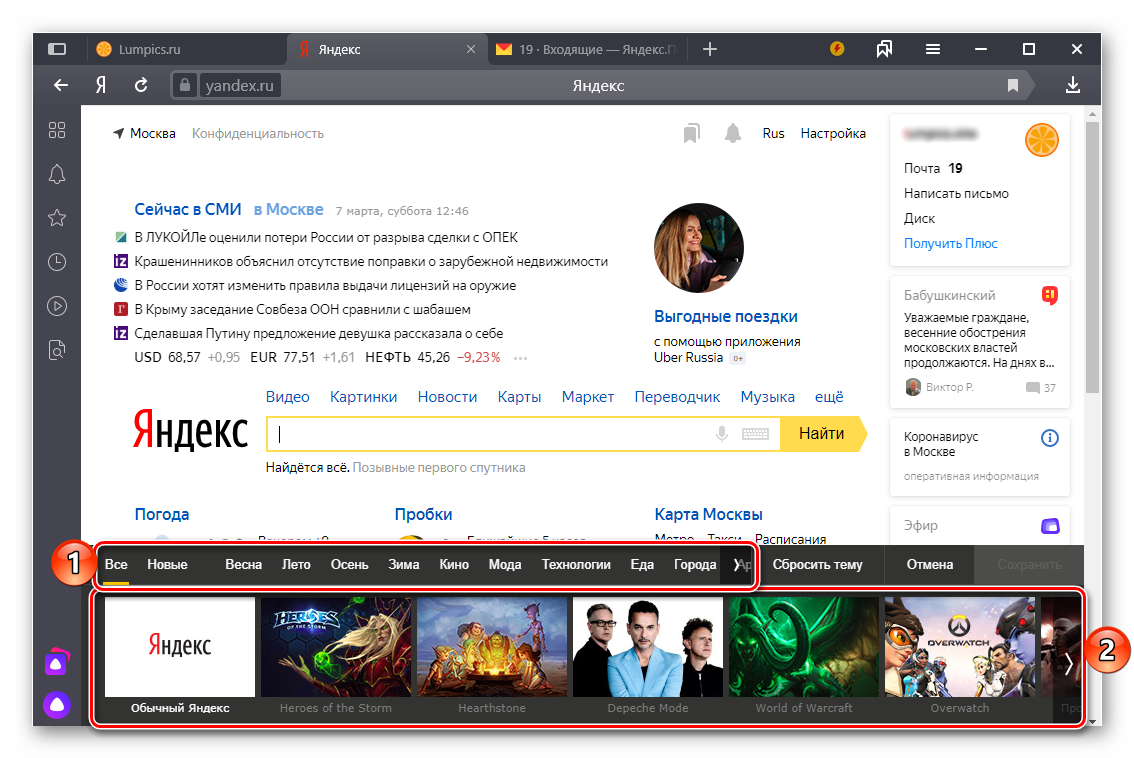Close the Яндекс tab

click(471, 49)
